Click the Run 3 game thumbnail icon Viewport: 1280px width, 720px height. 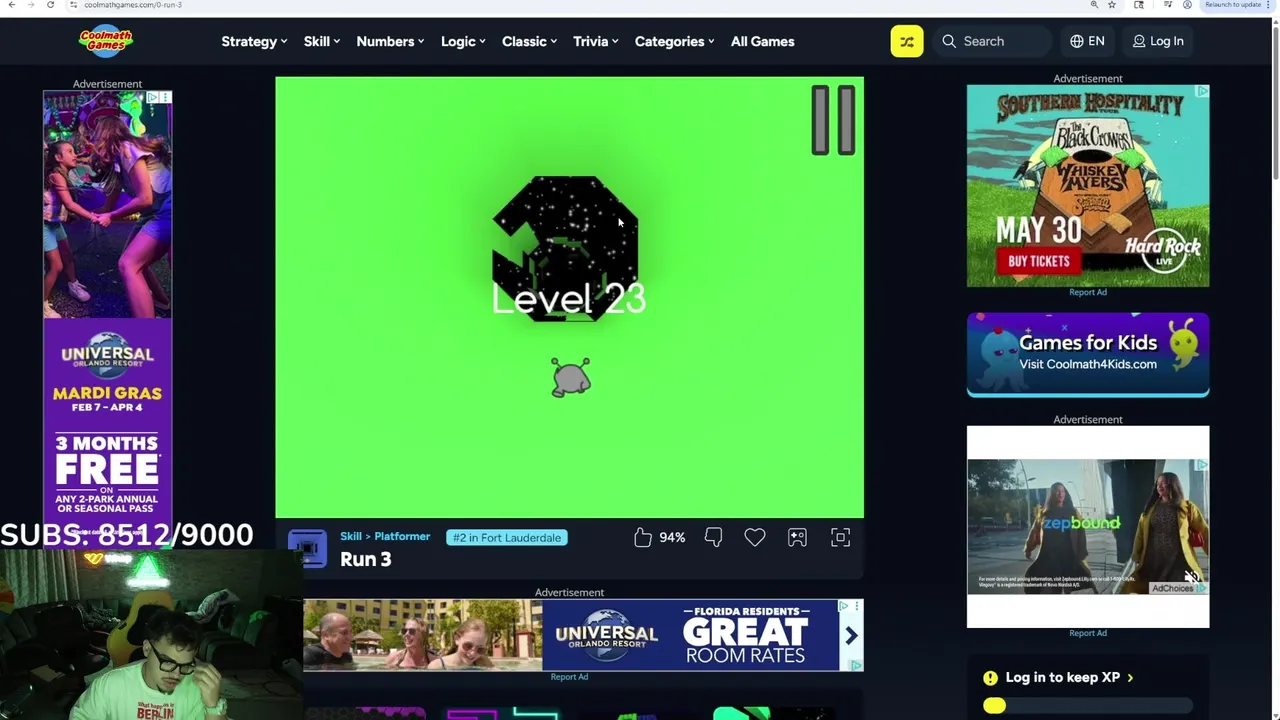click(307, 549)
